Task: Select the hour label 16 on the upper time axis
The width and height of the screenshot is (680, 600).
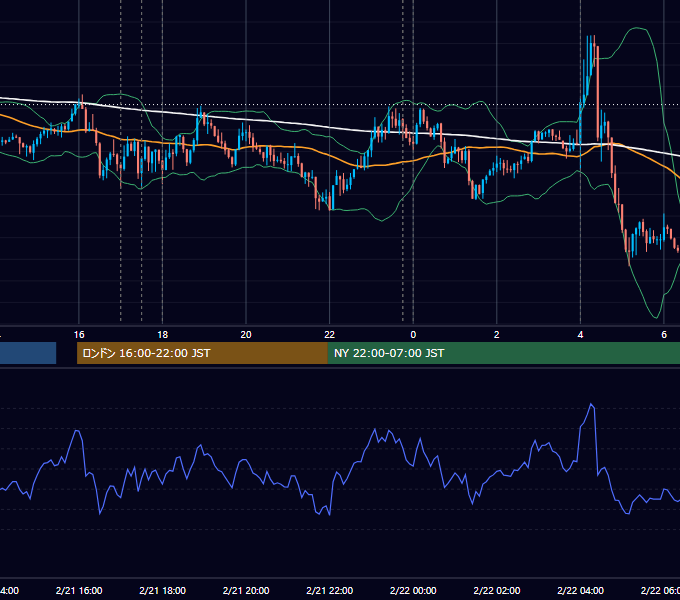Action: (x=79, y=335)
